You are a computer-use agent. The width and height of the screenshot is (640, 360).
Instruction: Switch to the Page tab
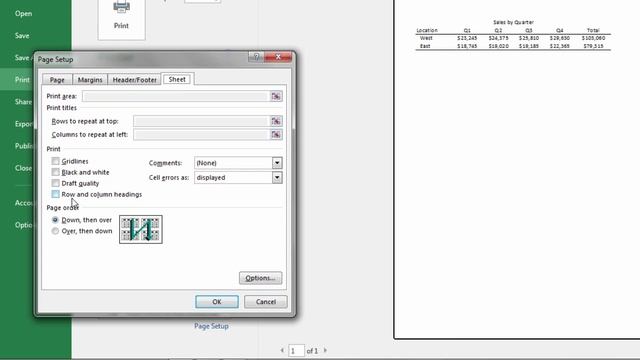point(57,80)
